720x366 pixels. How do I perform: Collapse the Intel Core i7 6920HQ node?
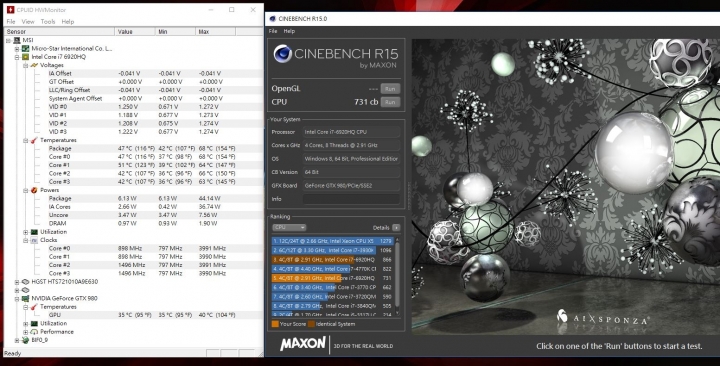[x=17, y=57]
